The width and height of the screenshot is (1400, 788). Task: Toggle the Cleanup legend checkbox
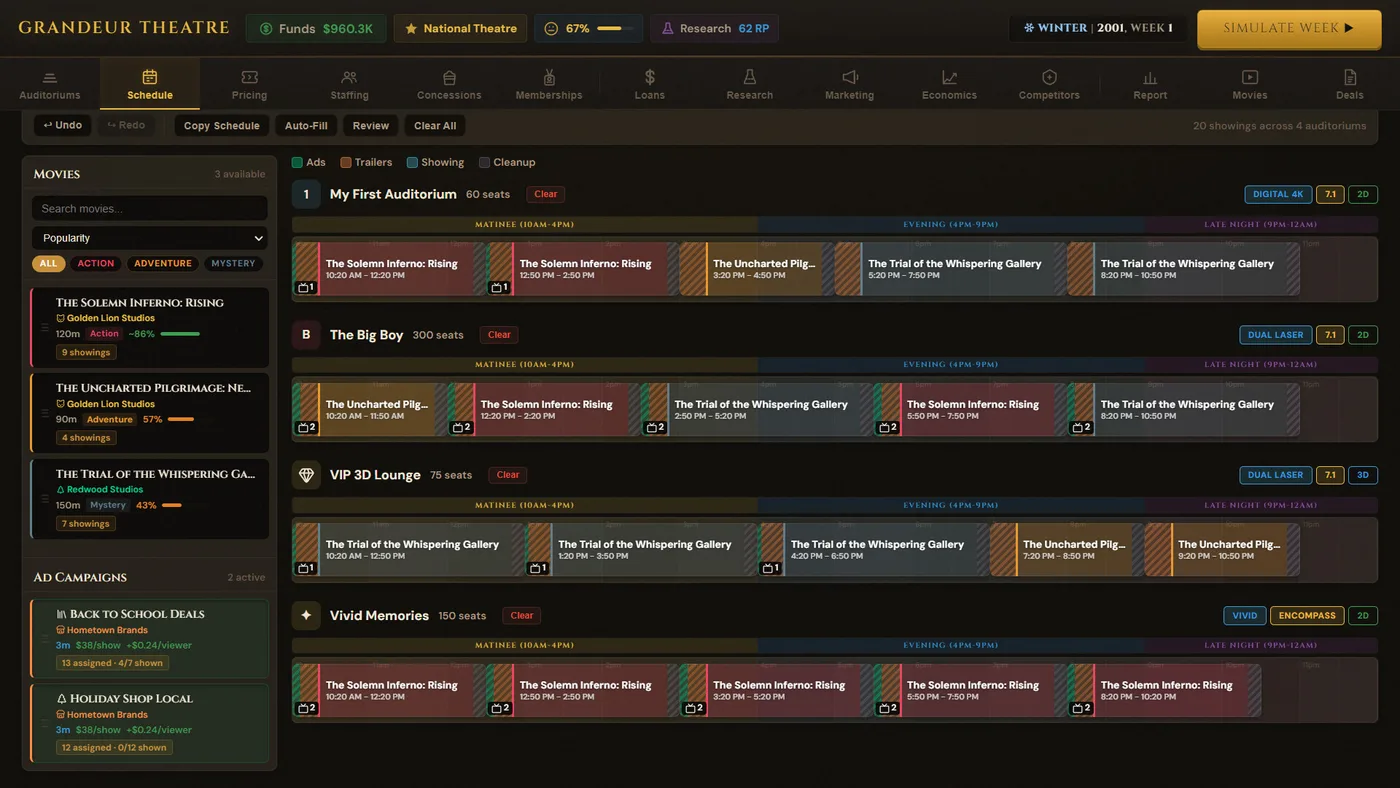click(x=484, y=162)
